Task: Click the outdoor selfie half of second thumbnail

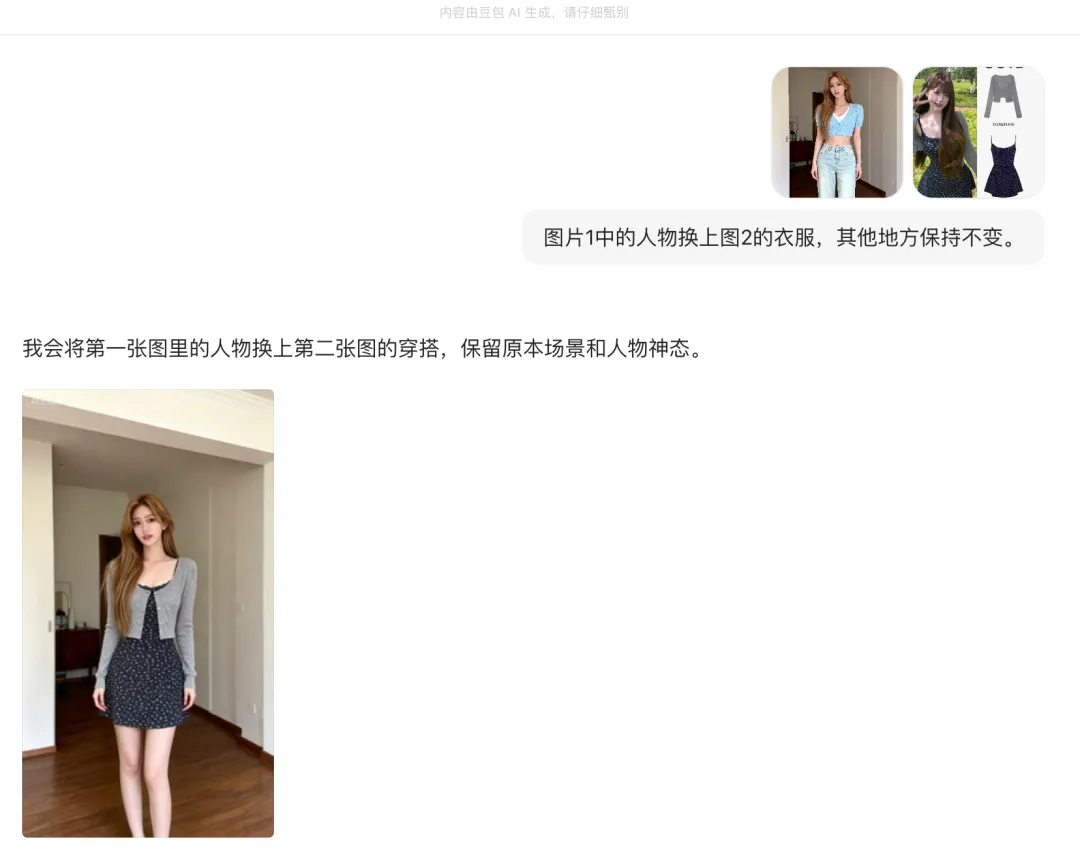Action: click(x=944, y=132)
